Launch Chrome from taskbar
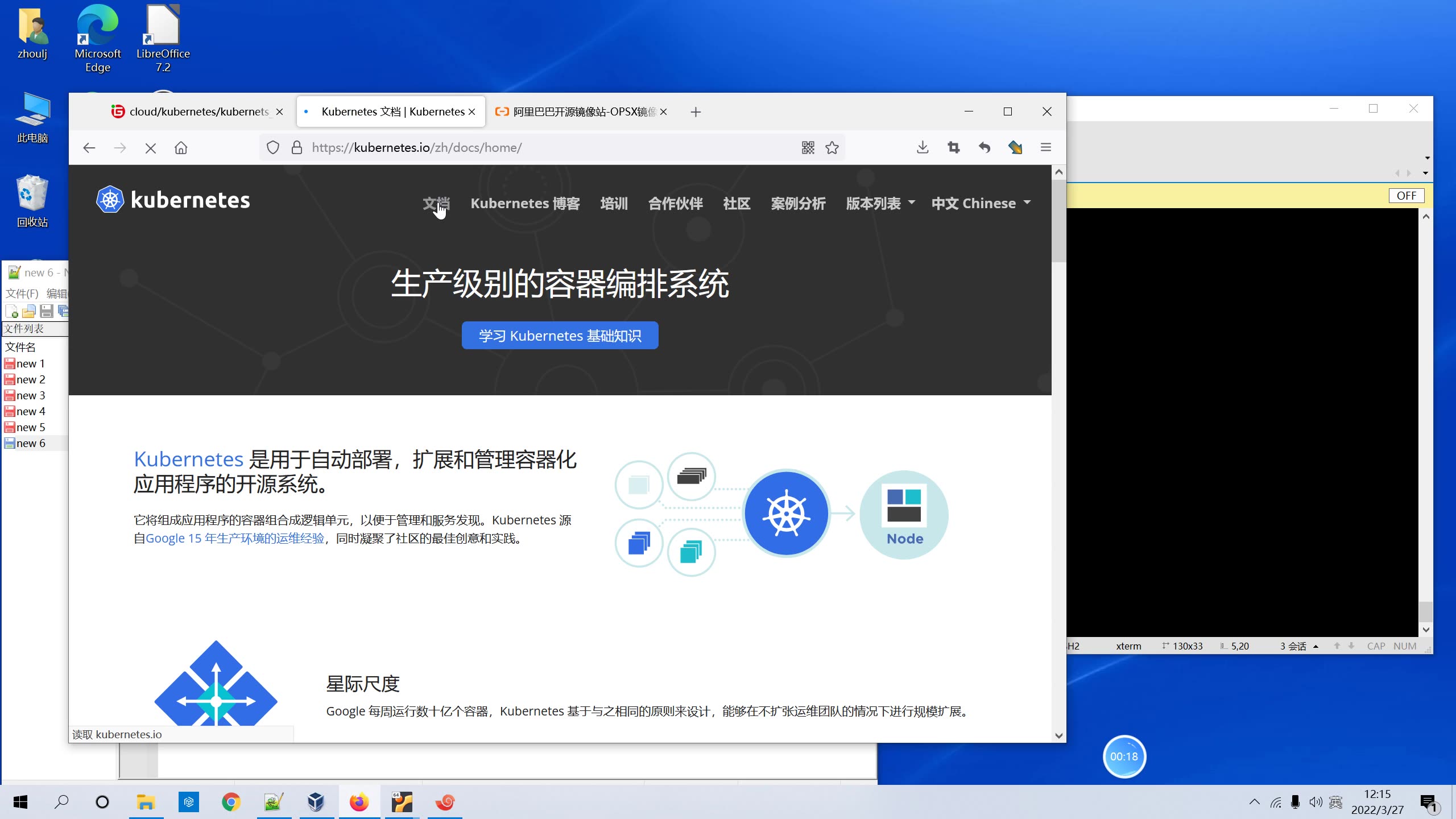 [x=231, y=802]
